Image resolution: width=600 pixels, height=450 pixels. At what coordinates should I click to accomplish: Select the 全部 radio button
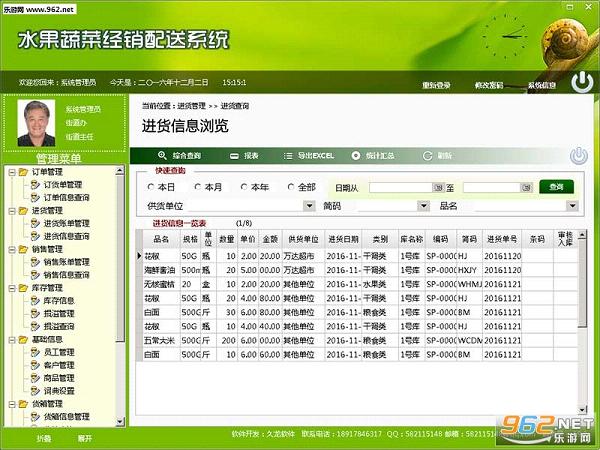pyautogui.click(x=291, y=187)
